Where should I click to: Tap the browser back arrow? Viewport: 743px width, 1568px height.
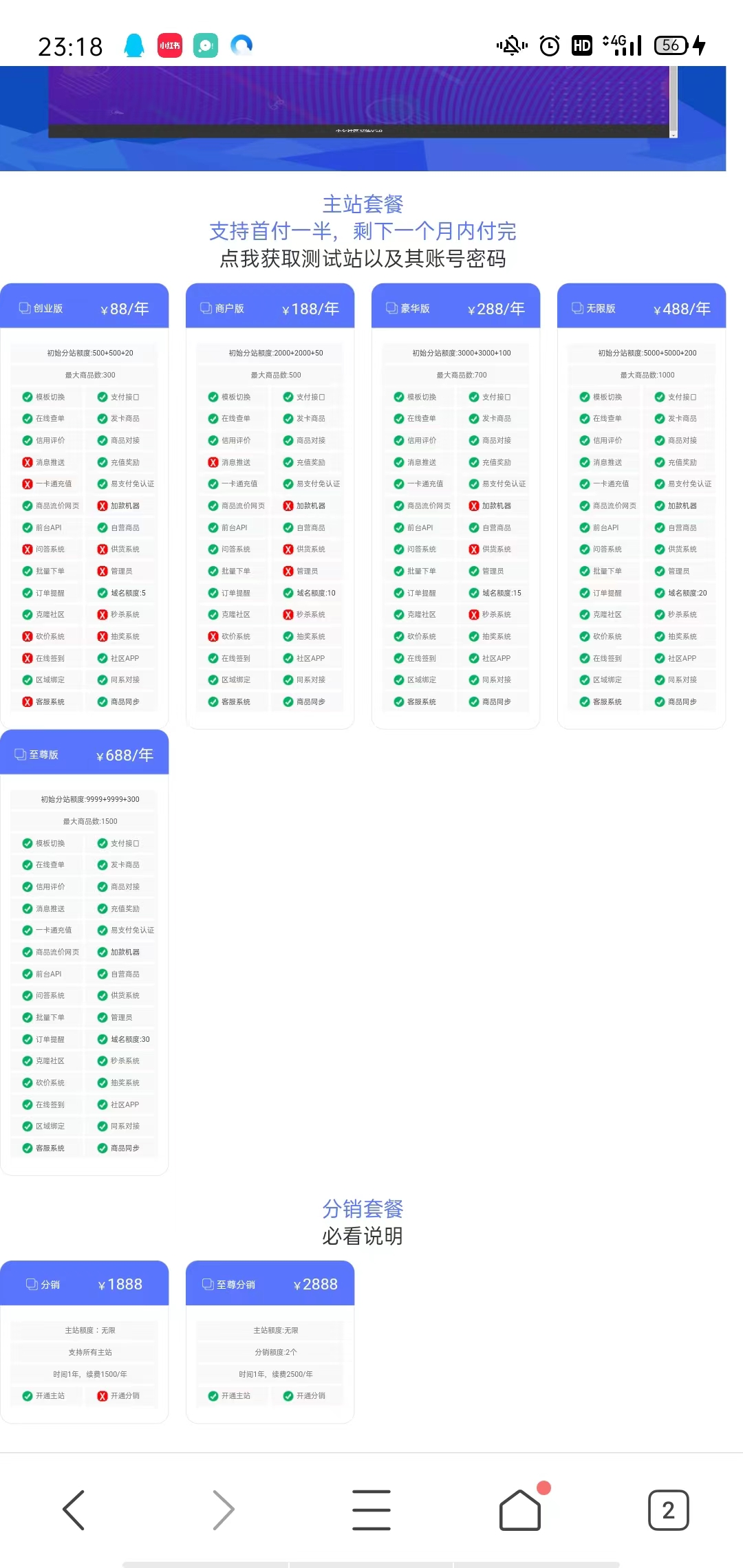pyautogui.click(x=74, y=1510)
